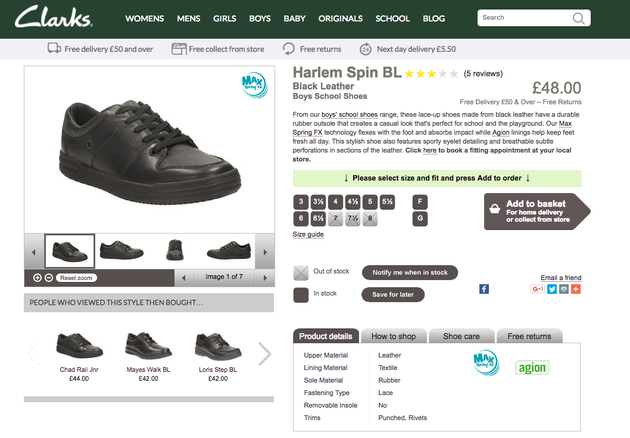Share via Google+ icon
Screen dimensions: 630x438
tap(537, 289)
